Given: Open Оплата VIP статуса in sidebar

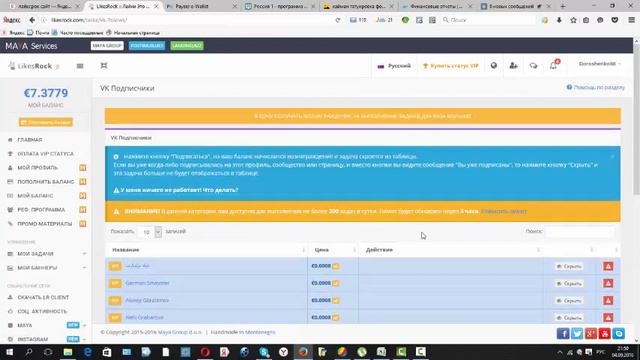Looking at the screenshot, I should pos(45,153).
